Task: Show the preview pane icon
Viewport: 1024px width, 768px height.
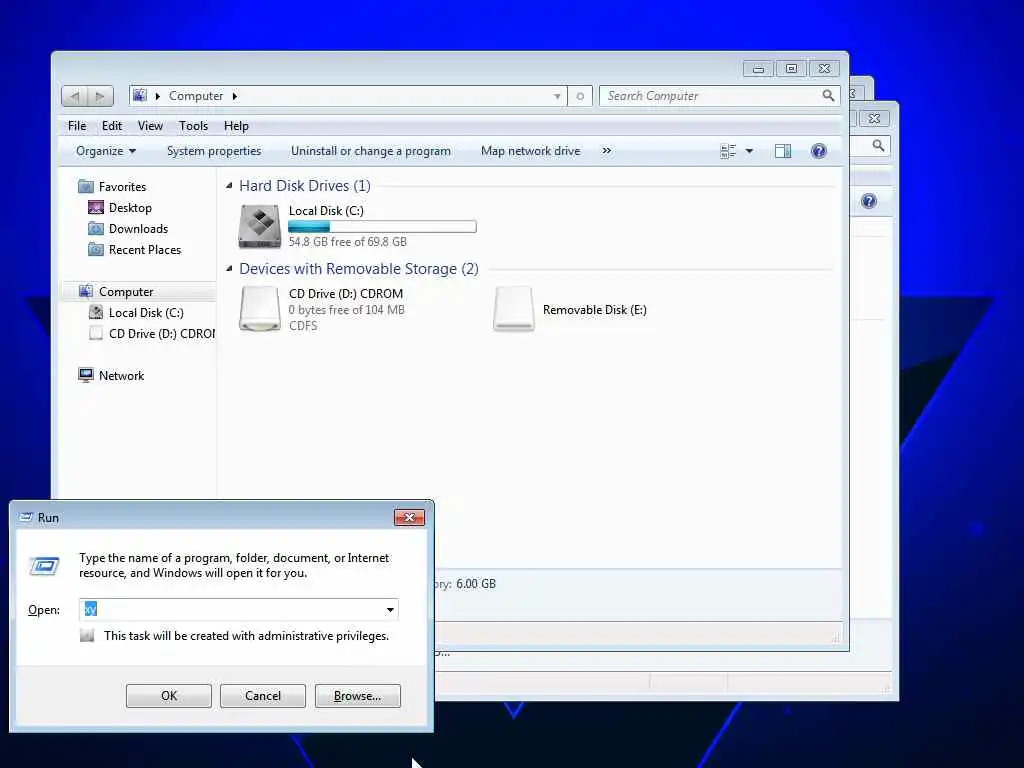Action: coord(782,151)
